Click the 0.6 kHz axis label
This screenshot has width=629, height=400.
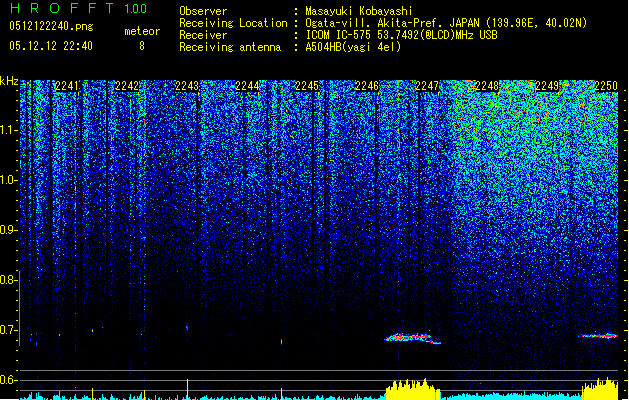coord(9,380)
